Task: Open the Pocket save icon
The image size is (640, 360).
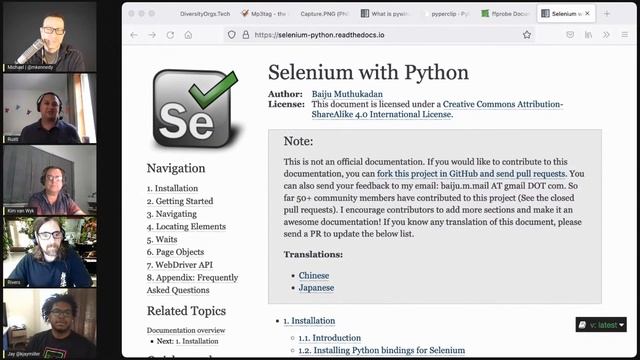Action: [570, 35]
